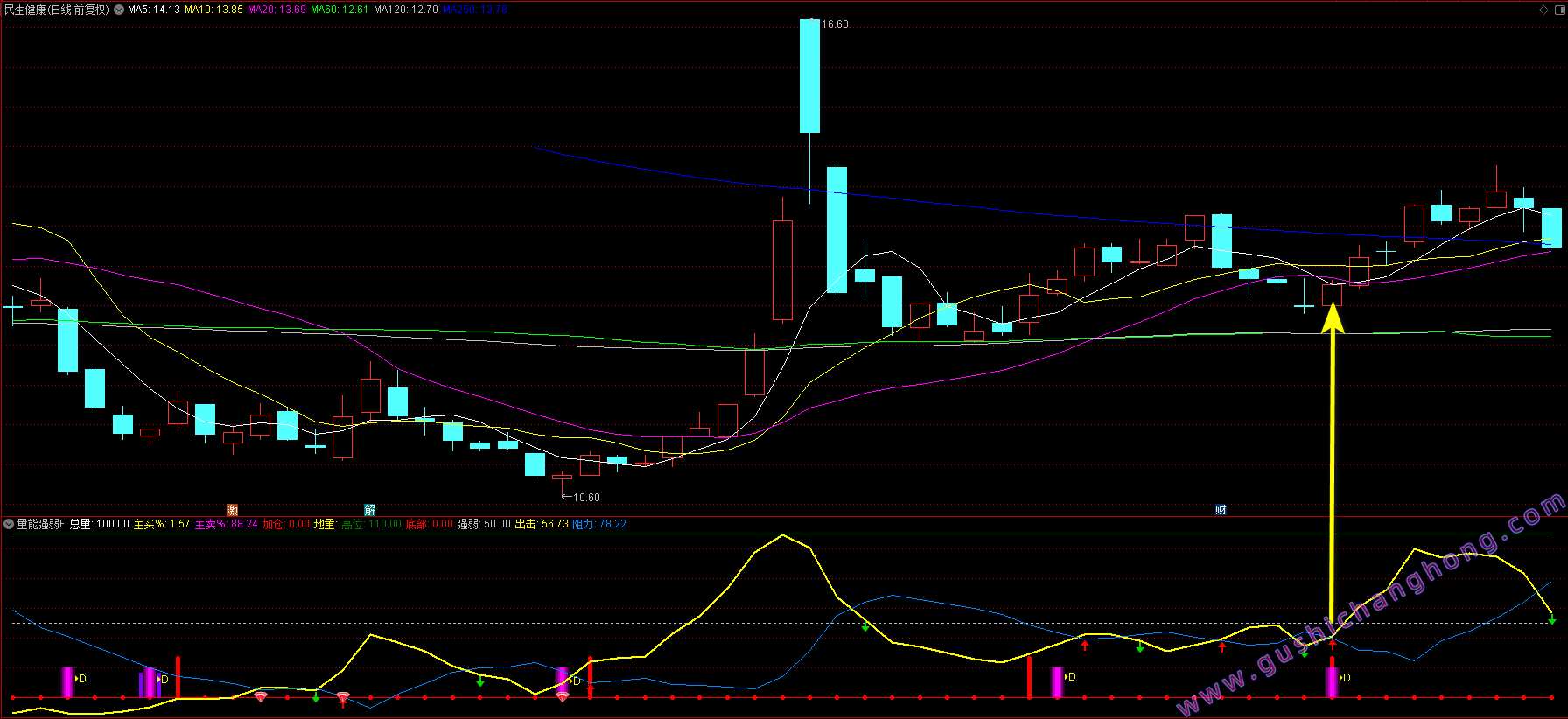Click the 主买%: 1.57 value
Screen dimensions: 1568x719
(x=162, y=524)
